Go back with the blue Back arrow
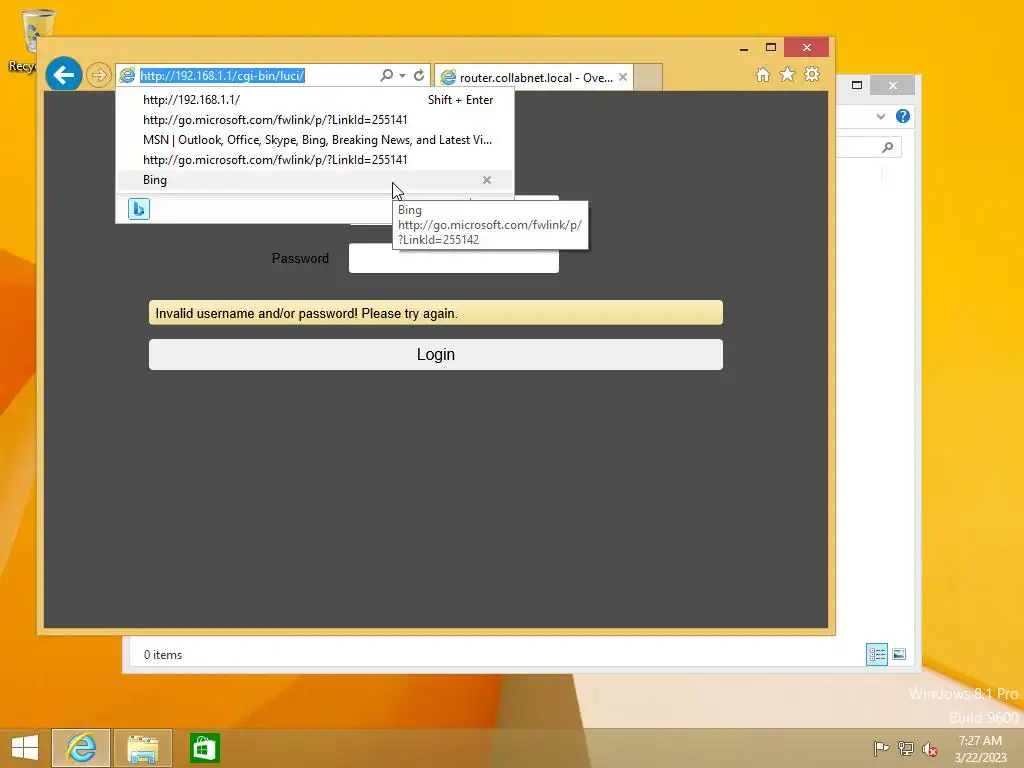Viewport: 1024px width, 768px height. [64, 75]
